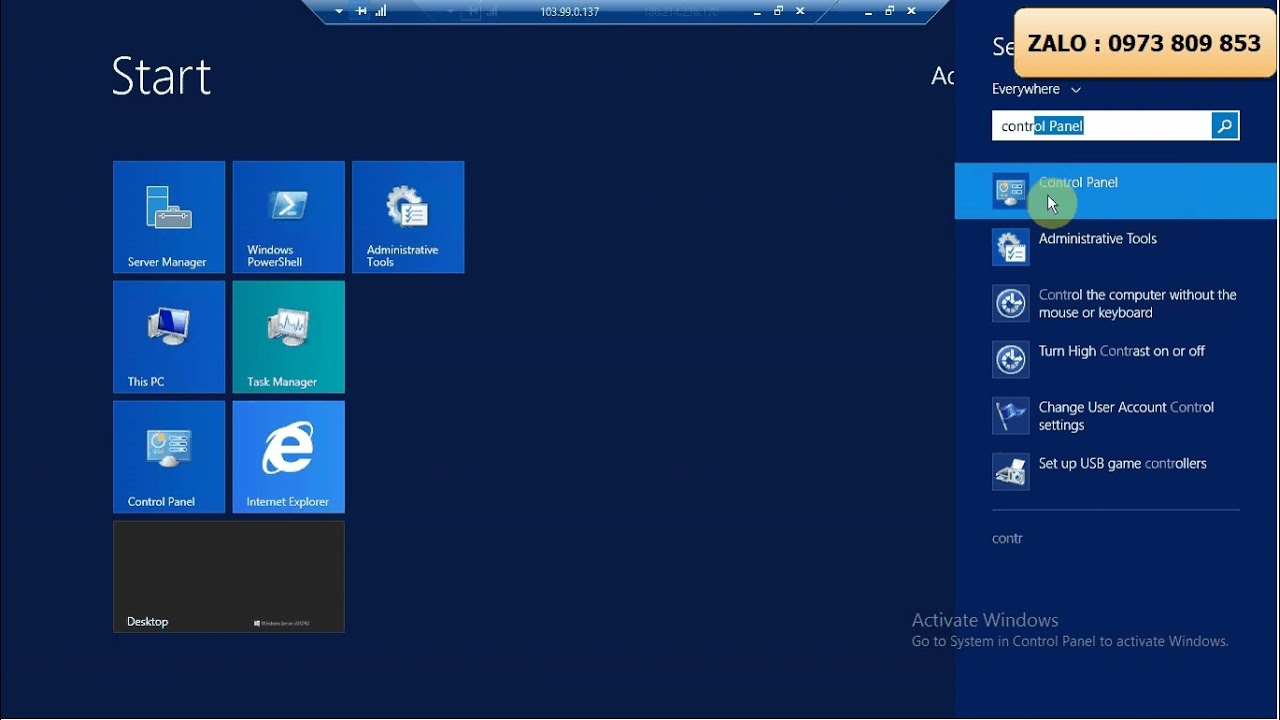Open Set up USB game controllers result
The width and height of the screenshot is (1280, 720).
click(1117, 472)
